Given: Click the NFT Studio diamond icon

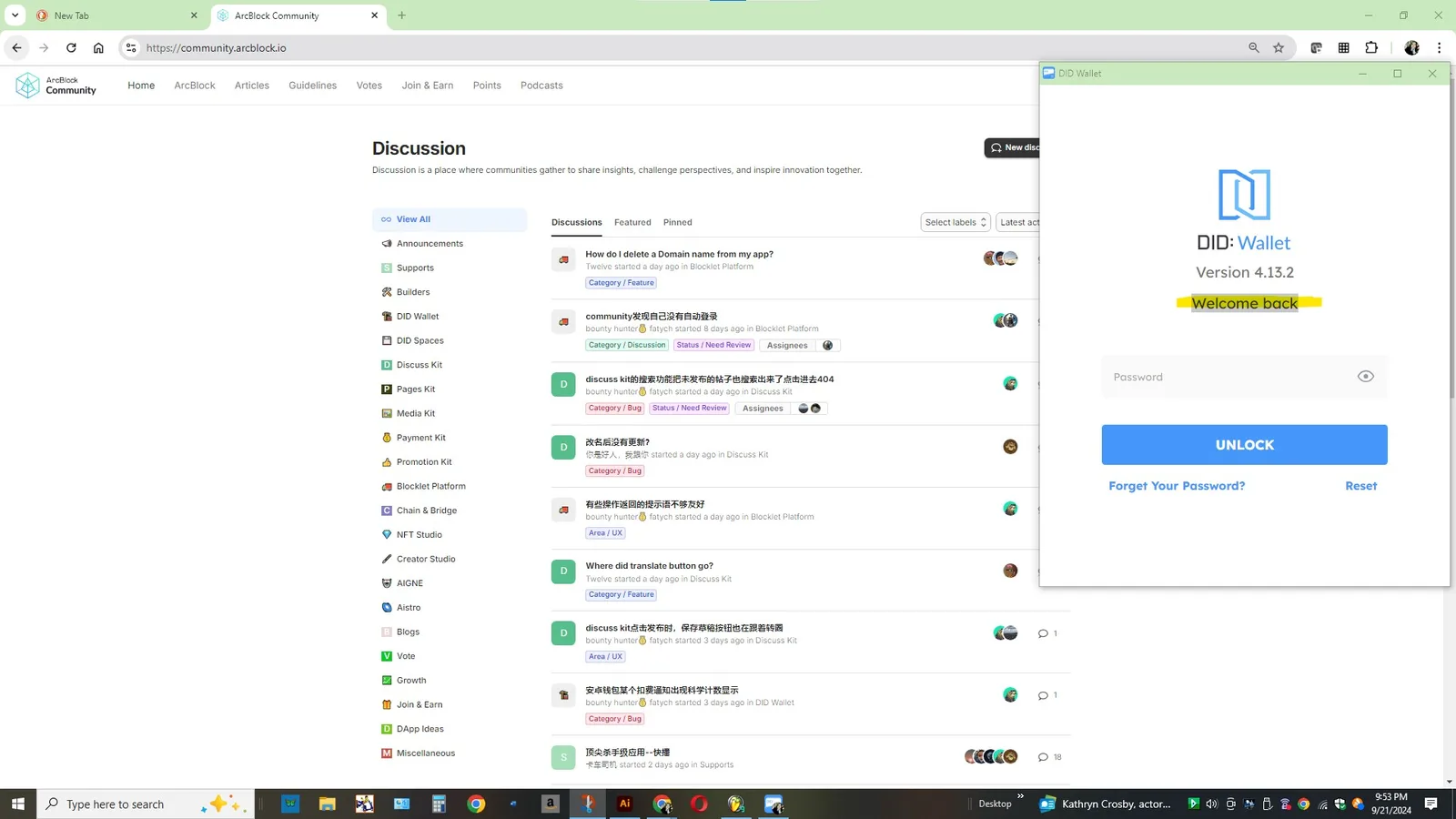Looking at the screenshot, I should [387, 535].
